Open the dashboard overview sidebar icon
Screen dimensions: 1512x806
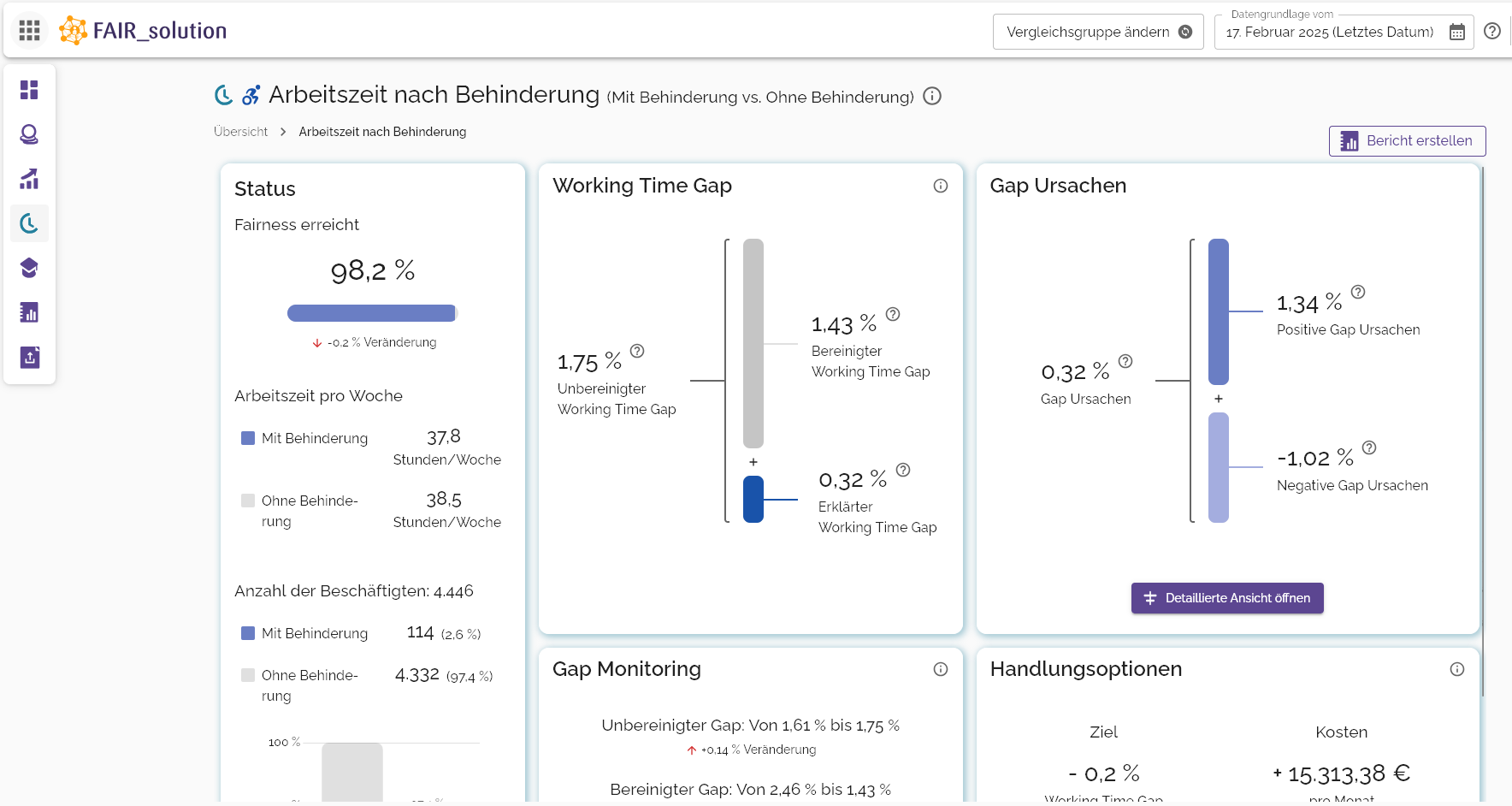[x=29, y=90]
